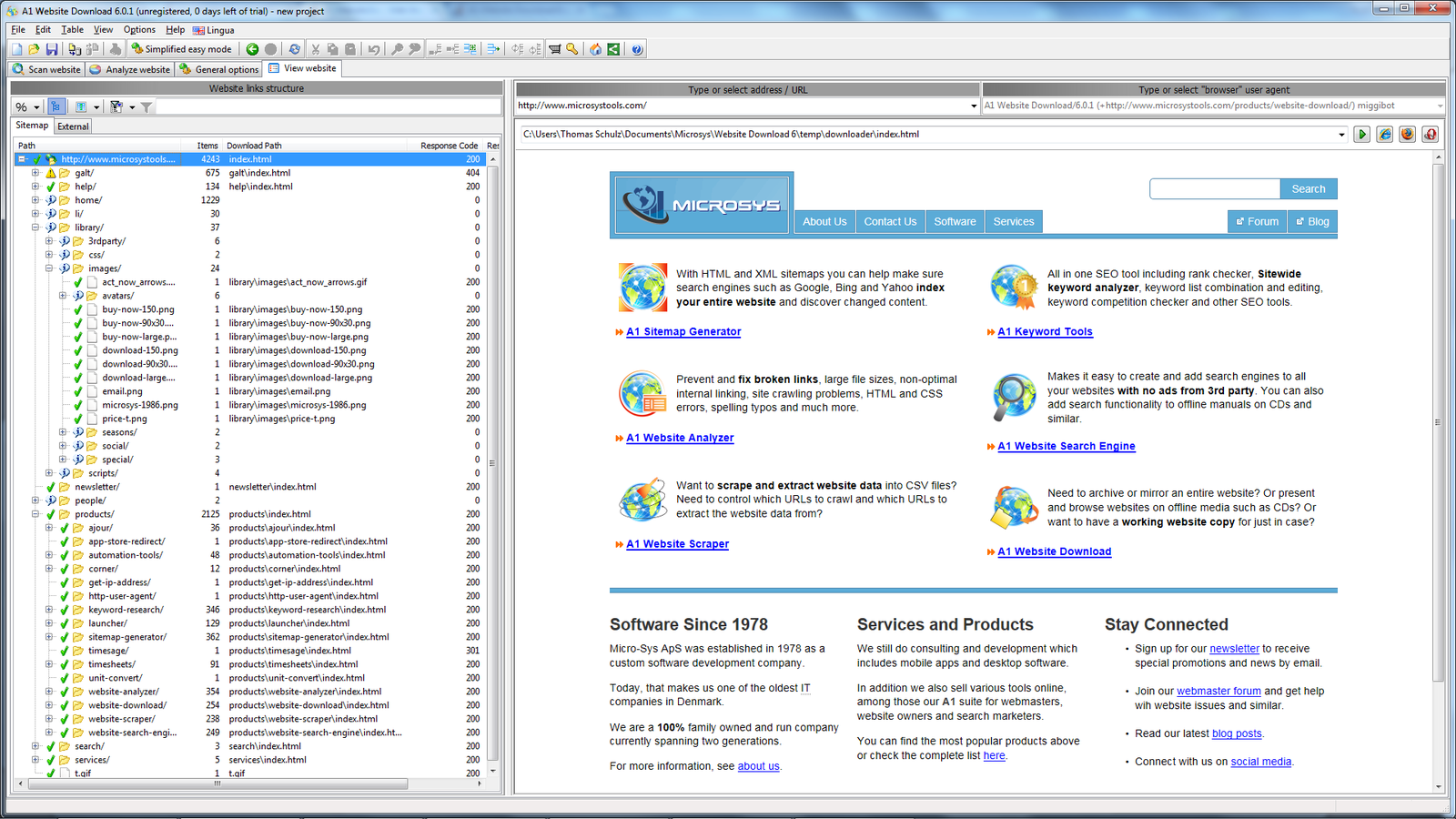Expand the galt/ tree node
The width and height of the screenshot is (1456, 819).
pyautogui.click(x=35, y=173)
